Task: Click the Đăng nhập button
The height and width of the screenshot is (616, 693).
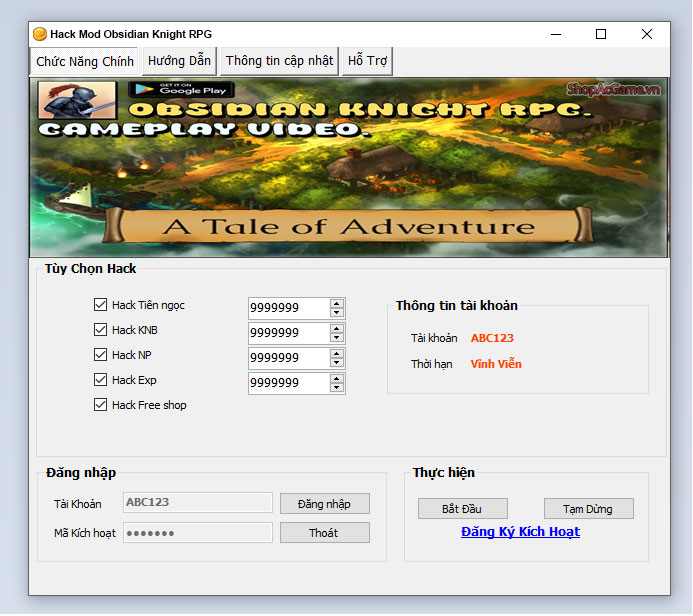Action: tap(324, 504)
